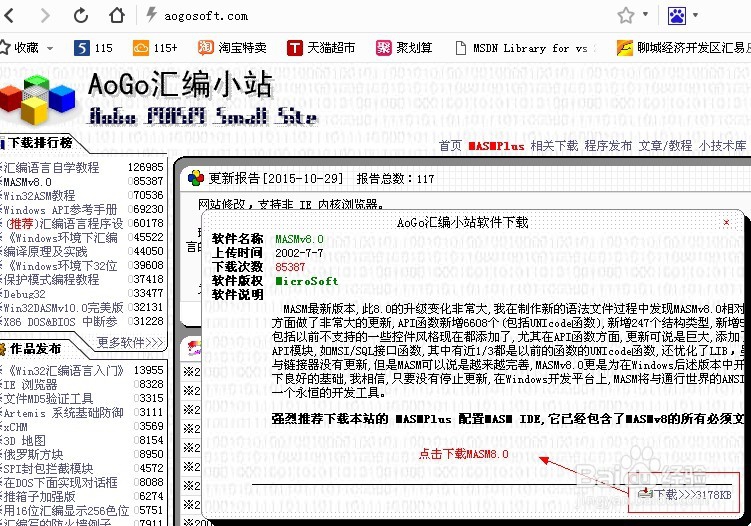Open X86 DOS&BIOS 中断参 entry

(x=60, y=321)
